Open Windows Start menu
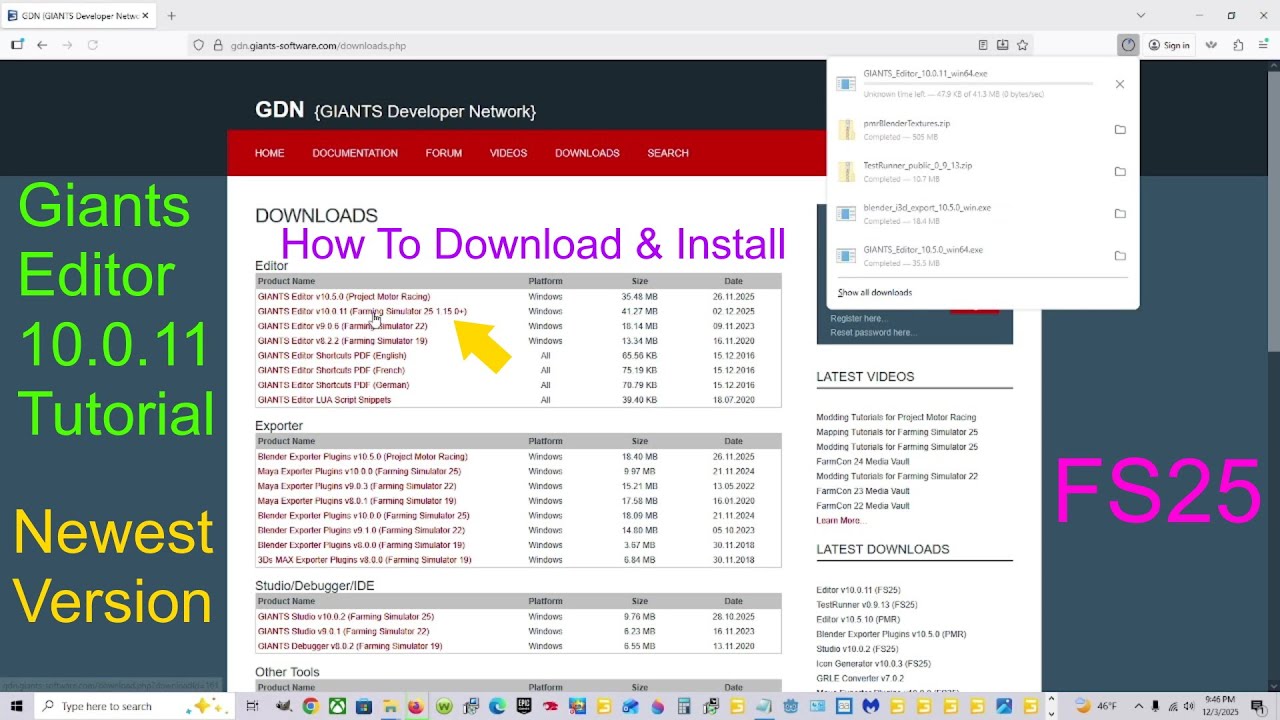The height and width of the screenshot is (720, 1280). pyautogui.click(x=16, y=706)
